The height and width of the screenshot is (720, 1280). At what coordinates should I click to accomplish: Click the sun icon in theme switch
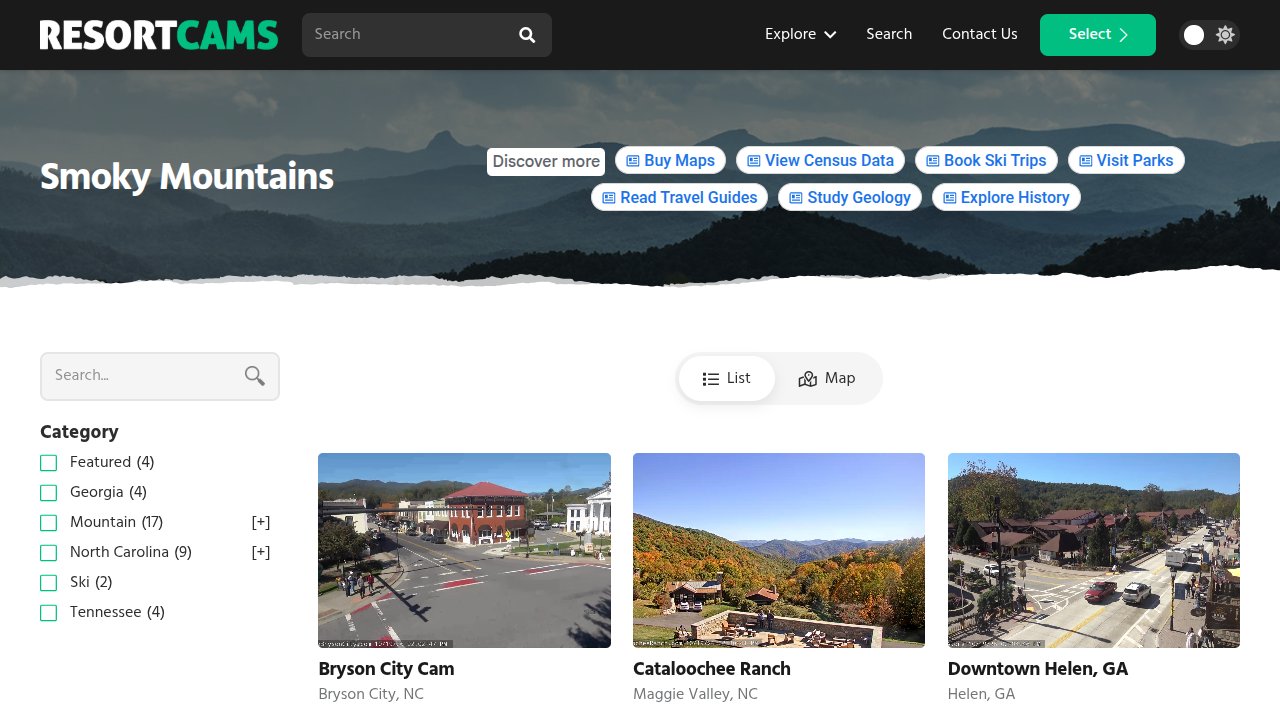pos(1225,35)
